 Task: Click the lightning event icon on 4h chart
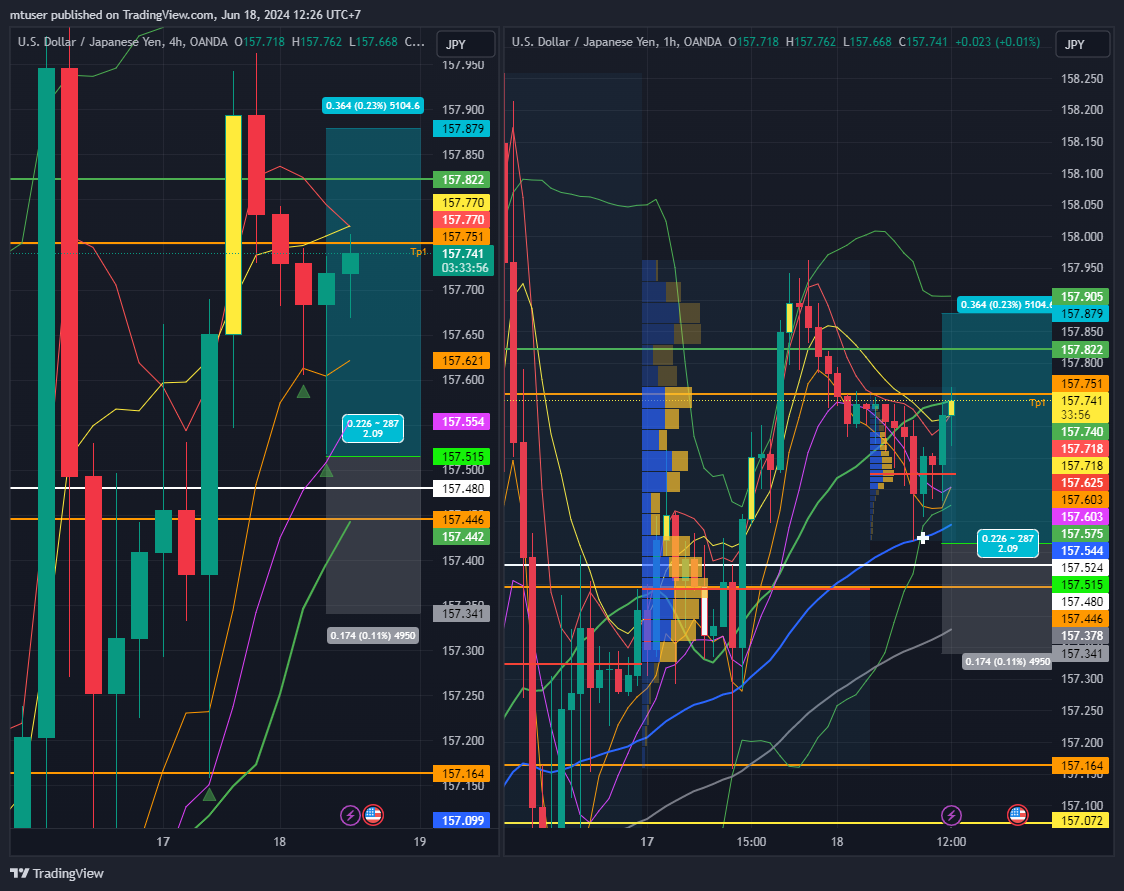point(350,815)
